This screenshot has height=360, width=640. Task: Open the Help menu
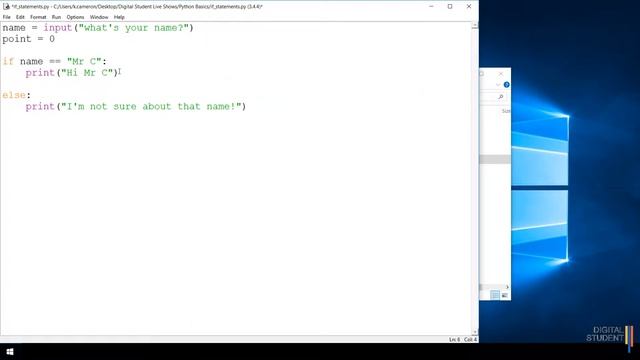click(119, 17)
